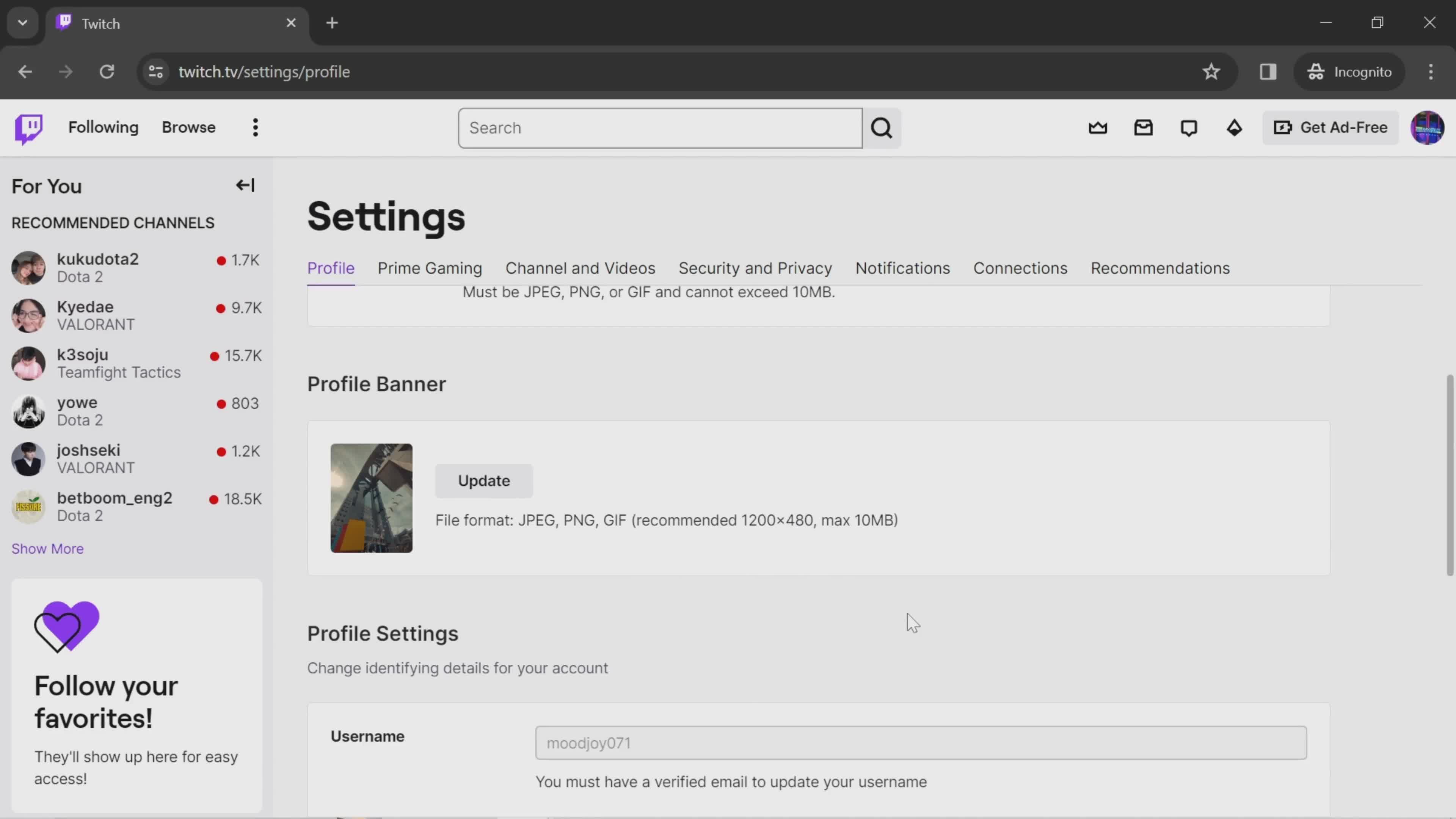
Task: Collapse the For You sidebar
Action: [x=245, y=185]
